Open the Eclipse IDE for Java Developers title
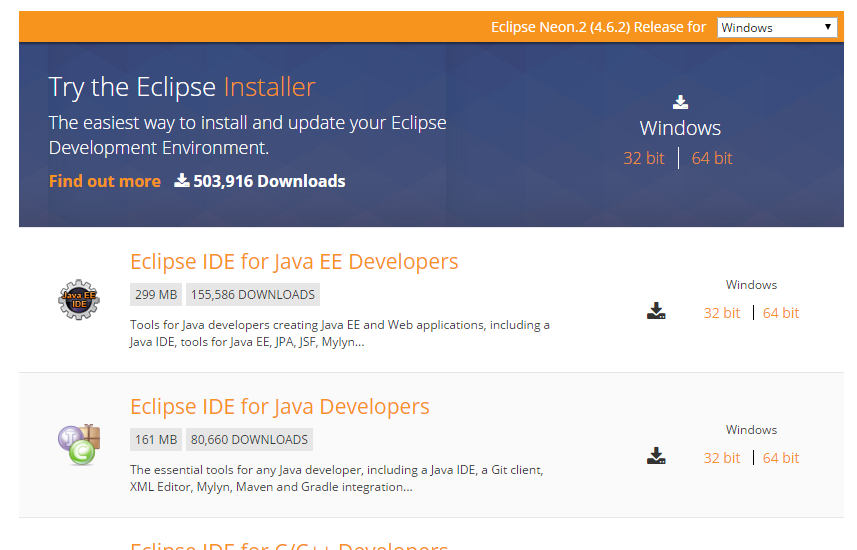This screenshot has width=857, height=550. click(280, 406)
